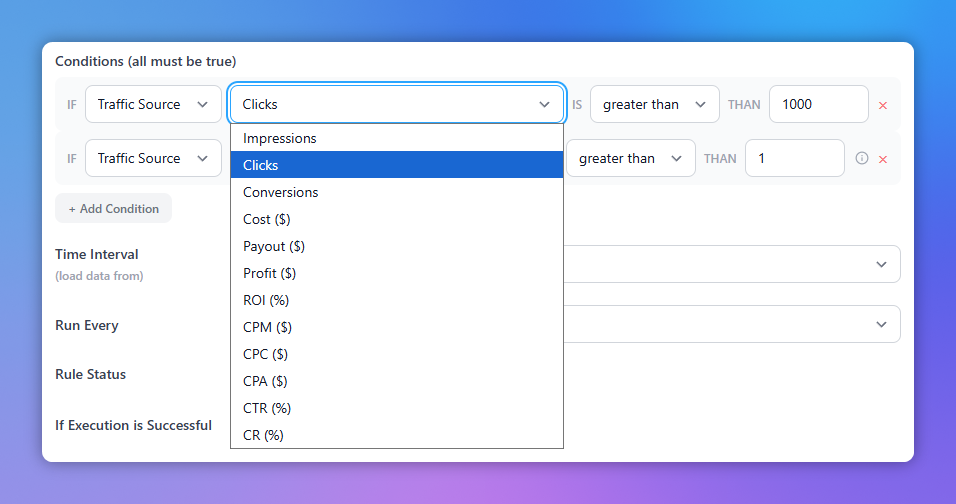Image resolution: width=956 pixels, height=504 pixels.
Task: Remove the first condition with red X
Action: (882, 105)
